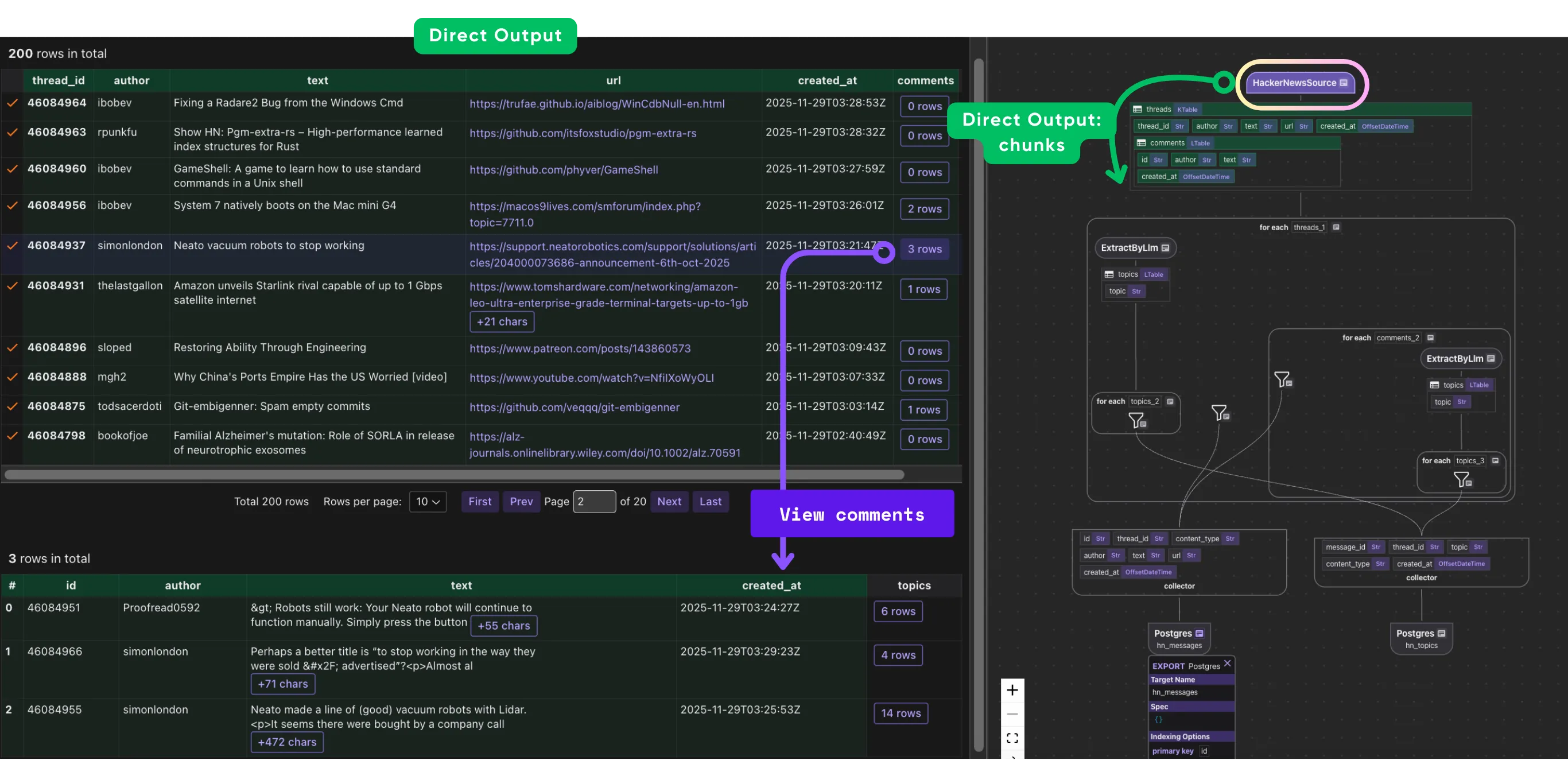The width and height of the screenshot is (1568, 760).
Task: Expand +472 chars in comment text
Action: 287,742
